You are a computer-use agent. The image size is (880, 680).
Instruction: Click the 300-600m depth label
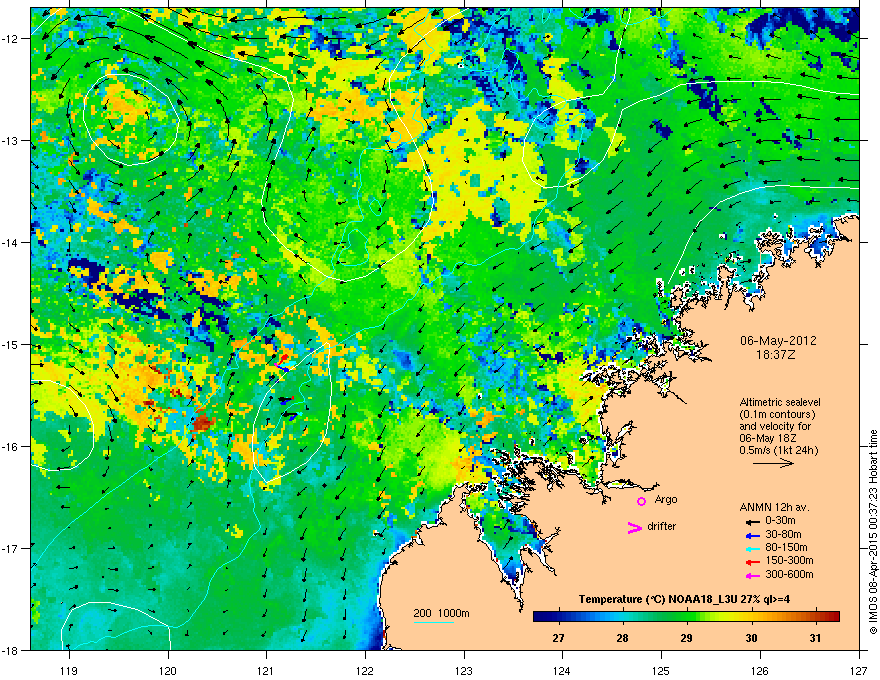tap(789, 574)
